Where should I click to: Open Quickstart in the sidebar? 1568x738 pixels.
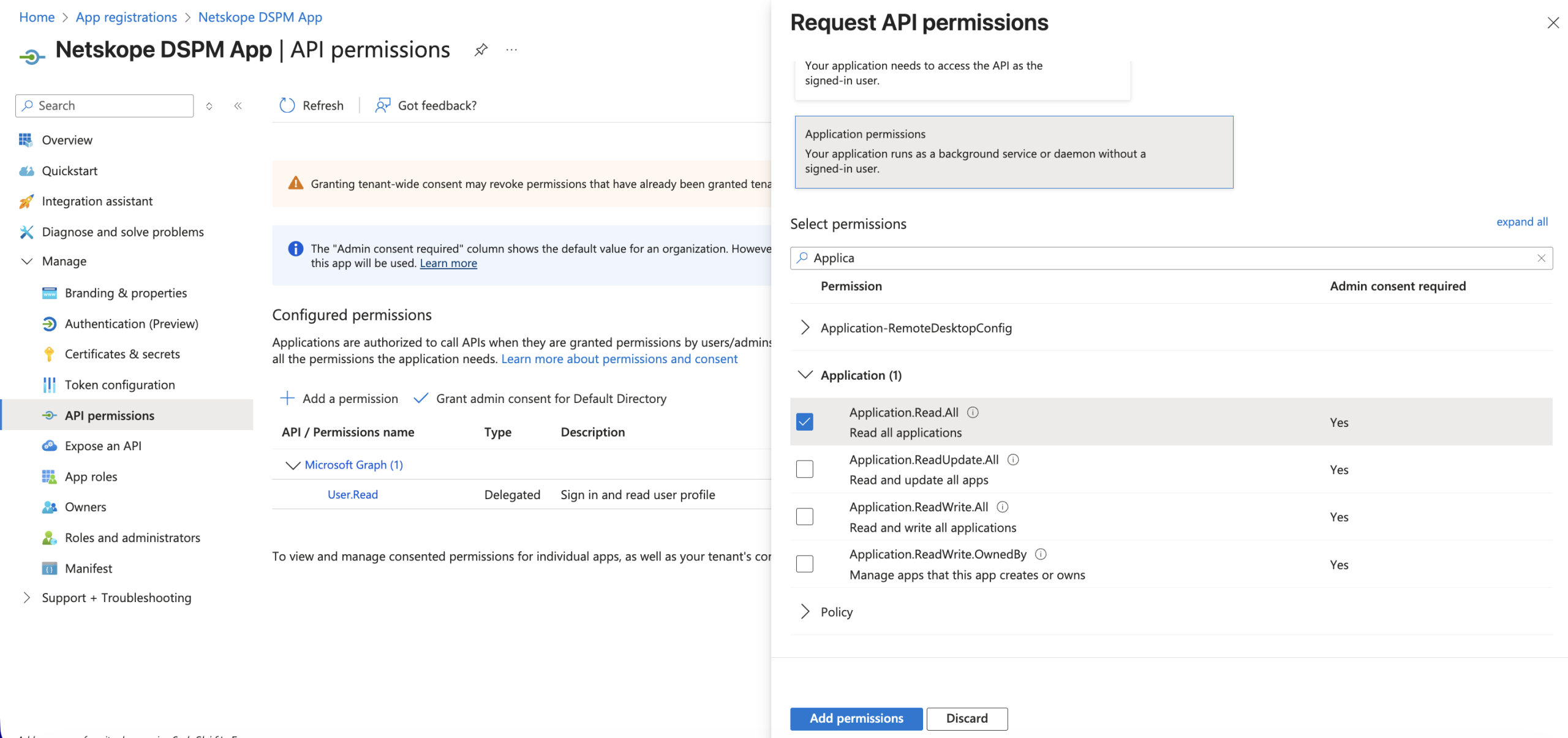tap(69, 170)
